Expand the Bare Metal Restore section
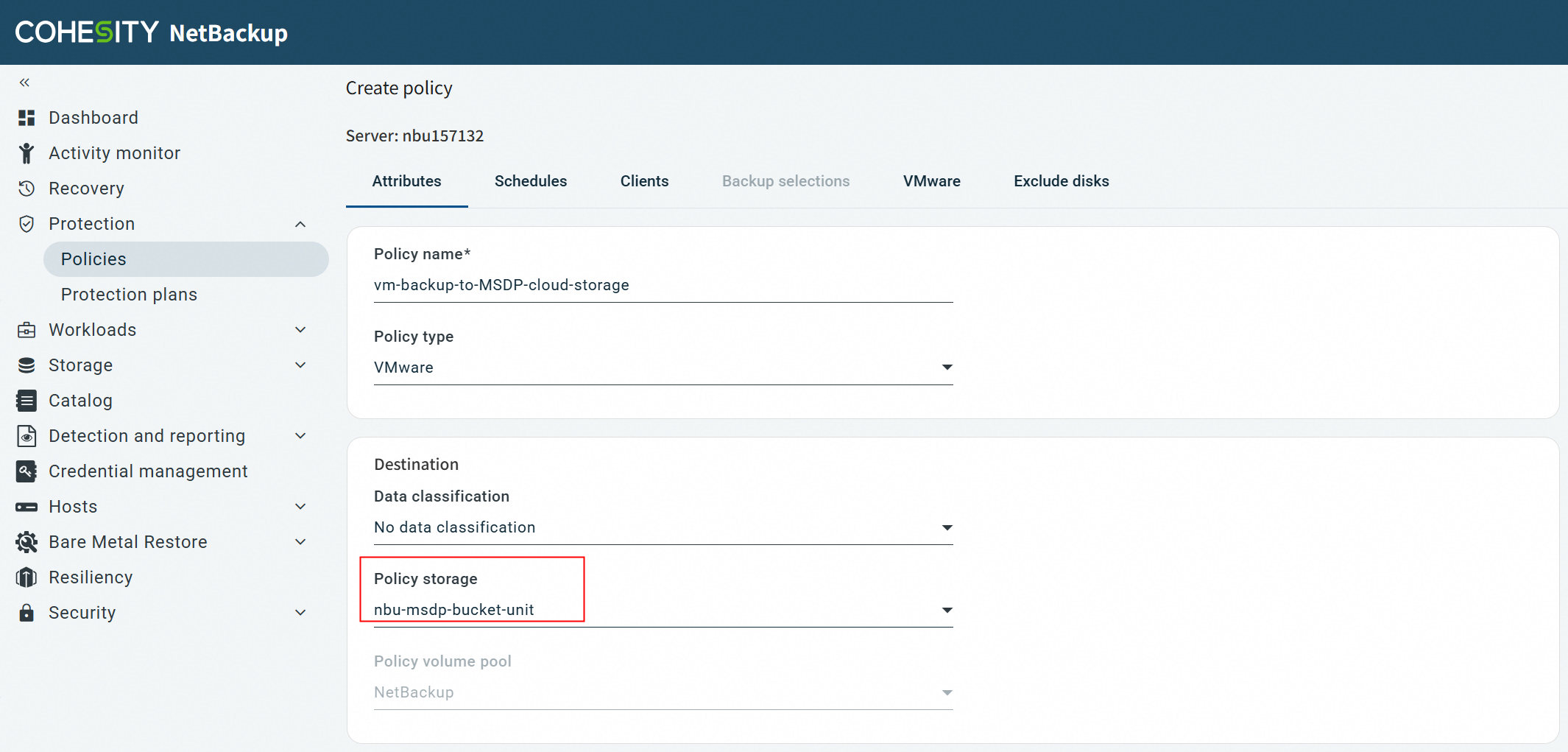 click(300, 542)
